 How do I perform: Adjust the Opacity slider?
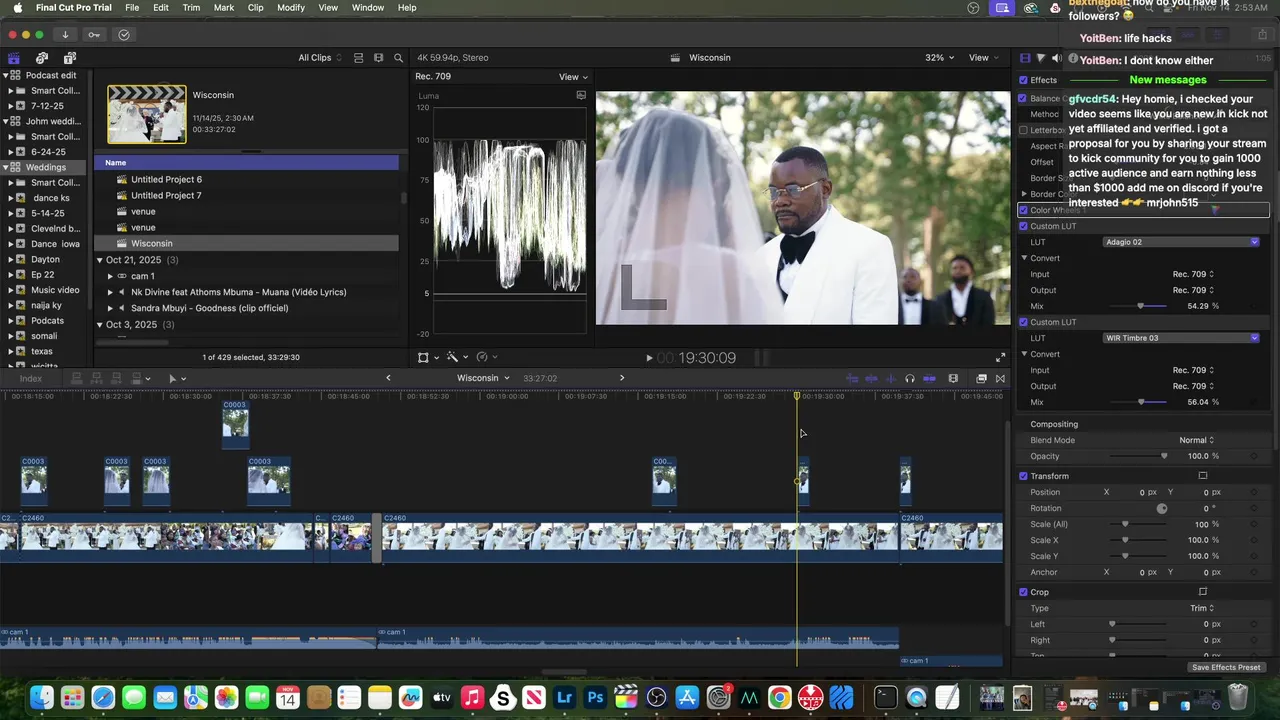[x=1164, y=456]
